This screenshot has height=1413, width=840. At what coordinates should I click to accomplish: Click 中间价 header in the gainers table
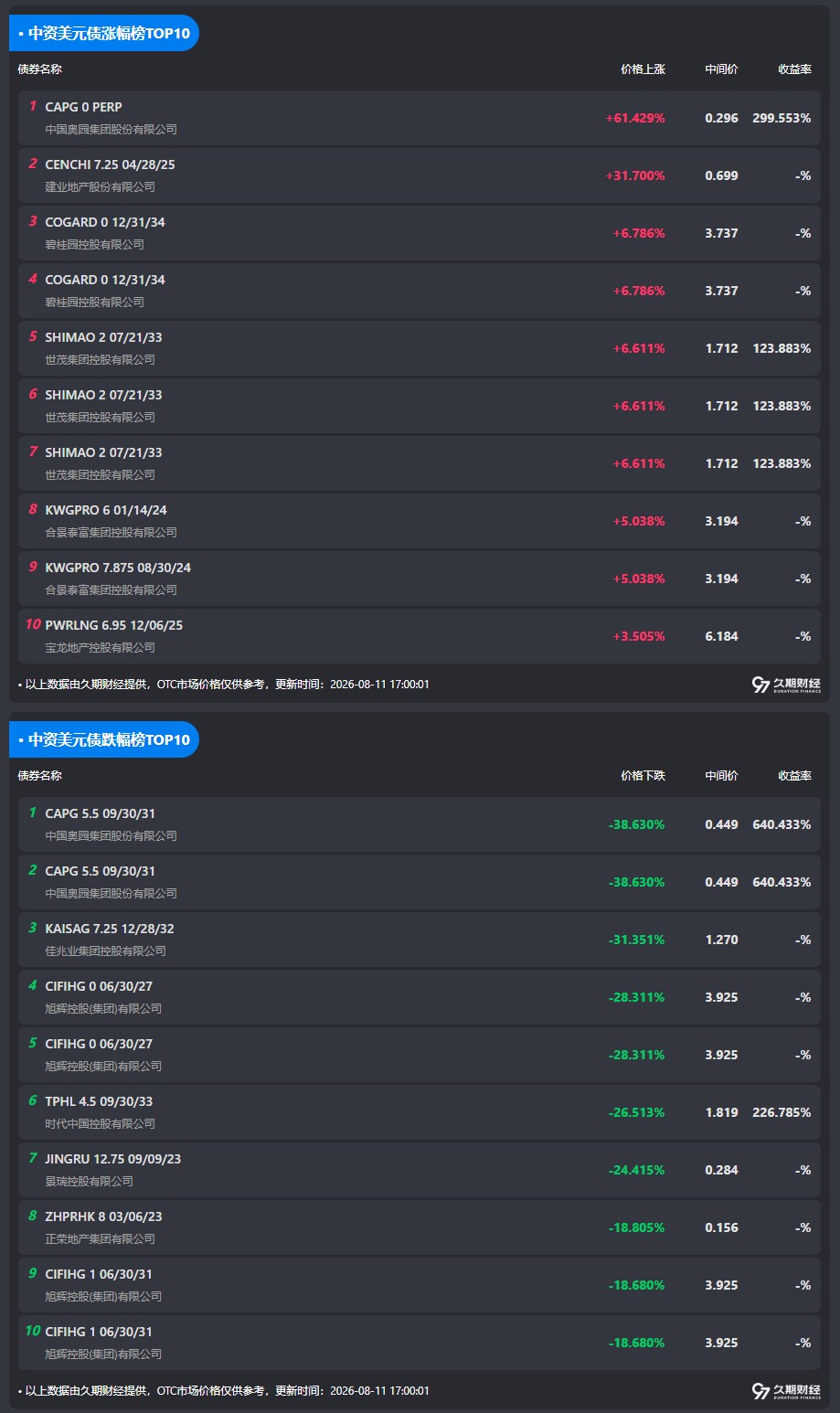coord(721,69)
